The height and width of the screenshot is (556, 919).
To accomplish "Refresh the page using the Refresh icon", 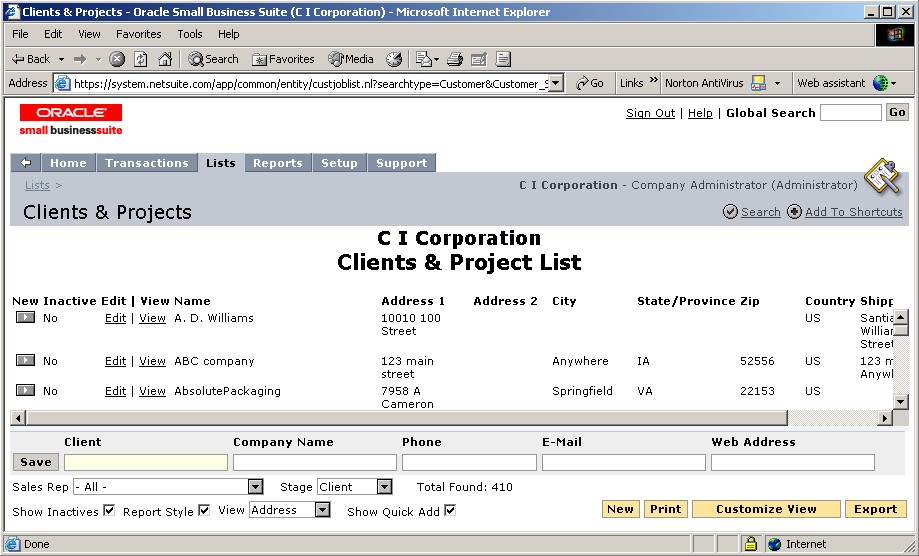I will 141,59.
